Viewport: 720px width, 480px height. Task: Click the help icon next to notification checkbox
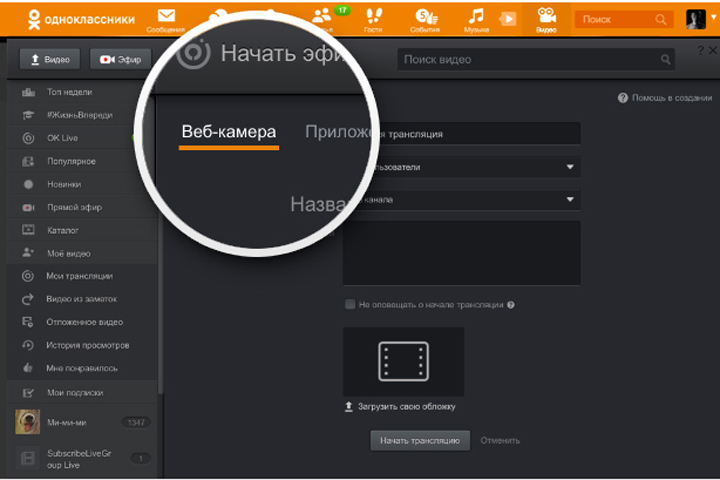pyautogui.click(x=511, y=304)
